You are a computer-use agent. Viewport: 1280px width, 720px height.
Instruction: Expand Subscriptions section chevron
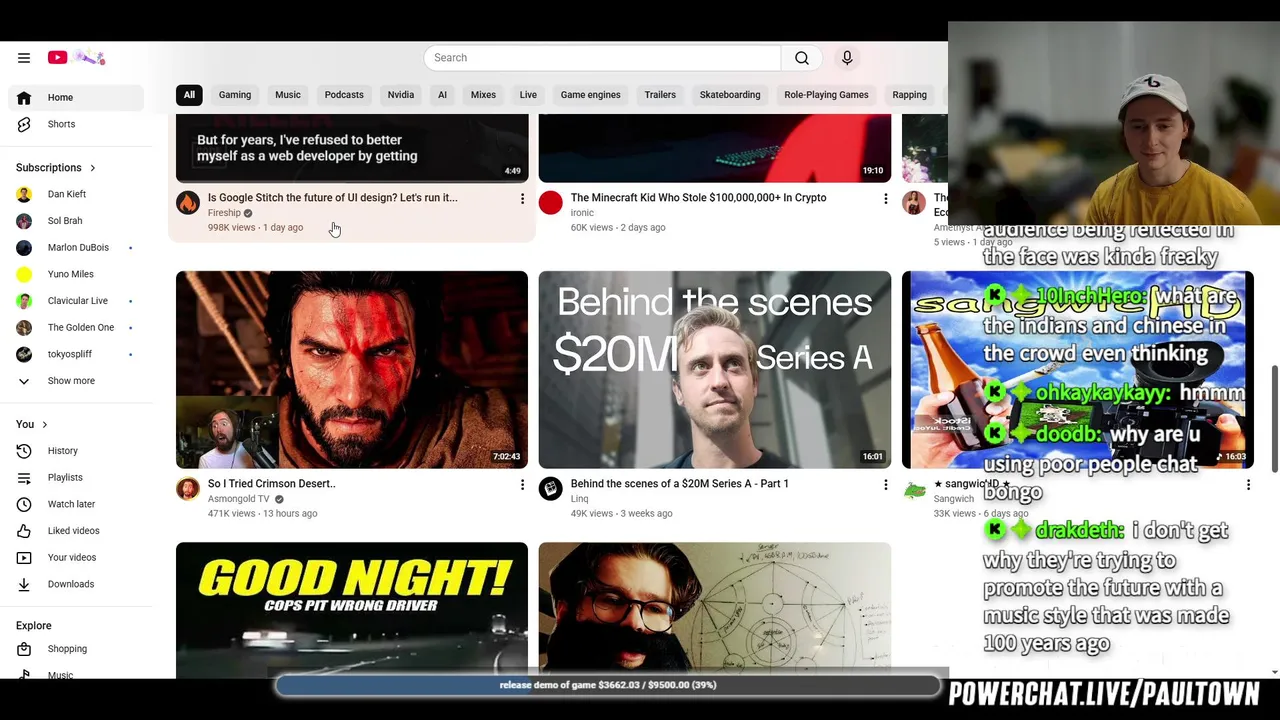[93, 168]
